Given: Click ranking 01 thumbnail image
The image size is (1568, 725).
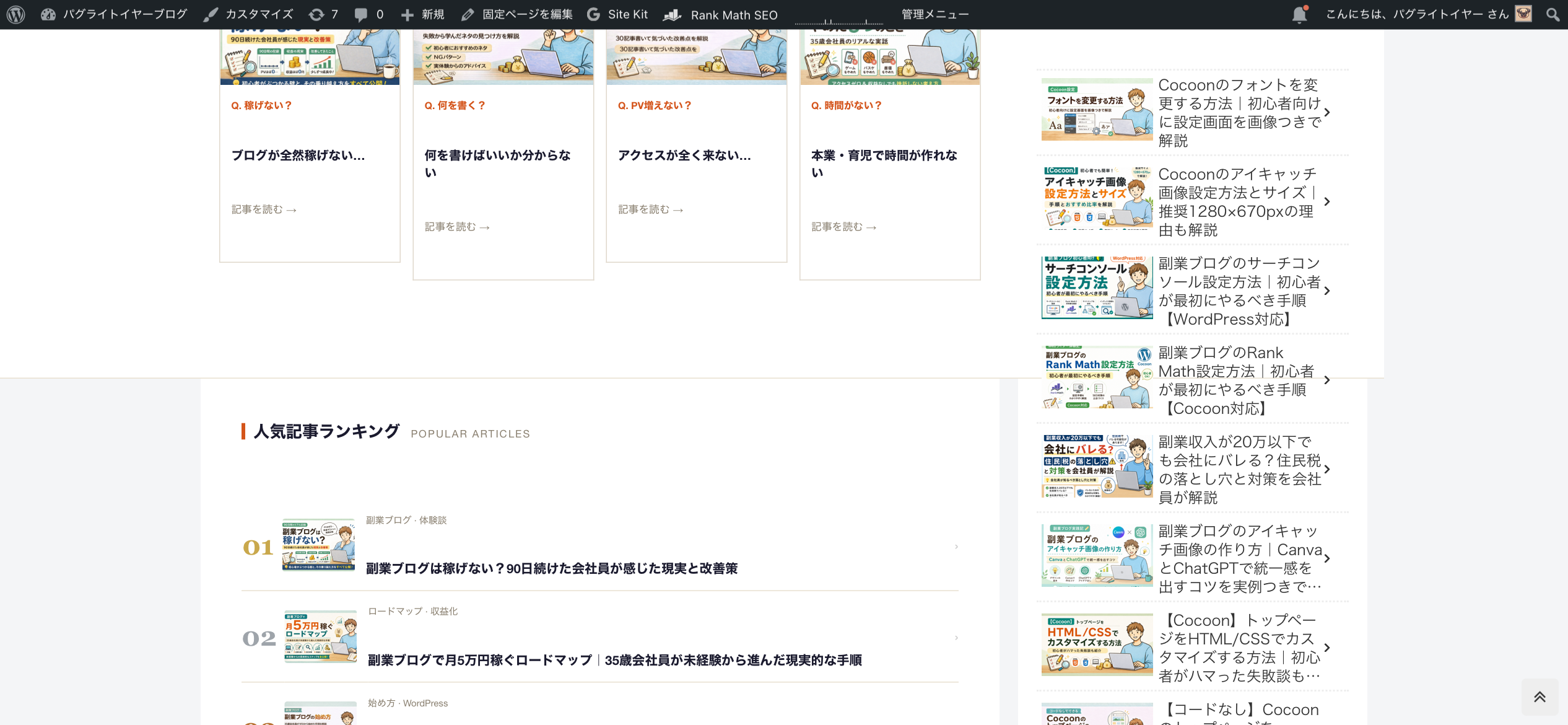Looking at the screenshot, I should click(x=318, y=545).
